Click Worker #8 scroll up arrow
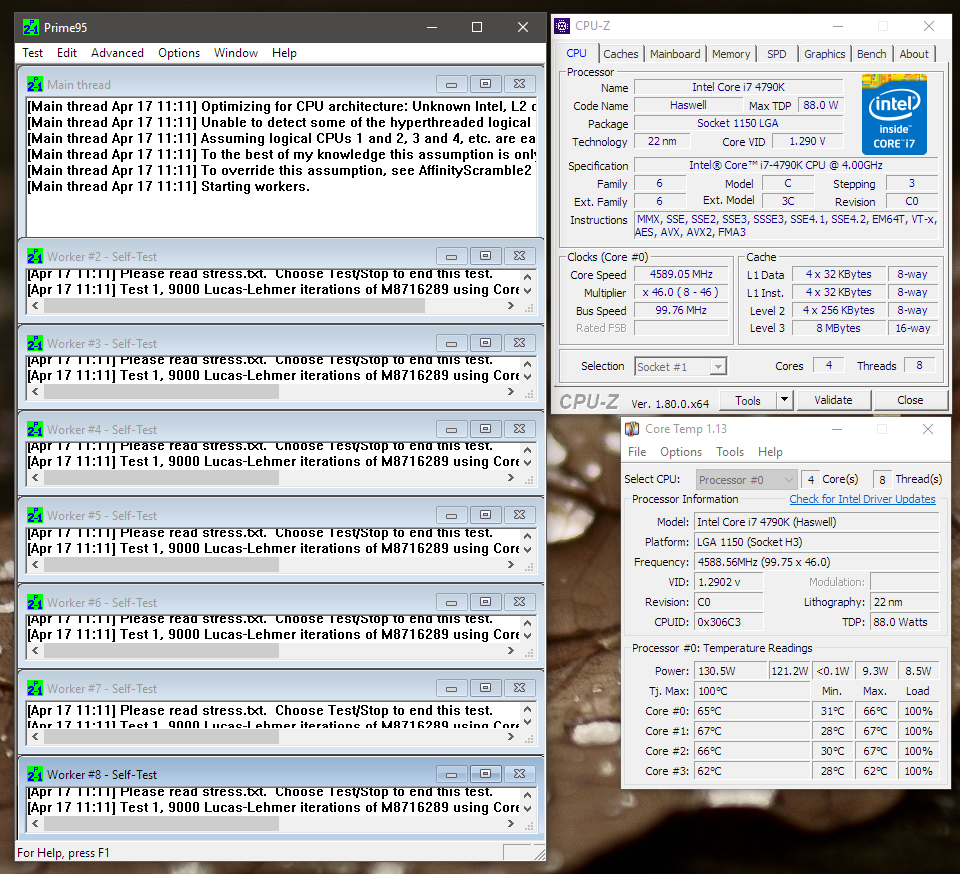This screenshot has height=874, width=960. click(527, 795)
